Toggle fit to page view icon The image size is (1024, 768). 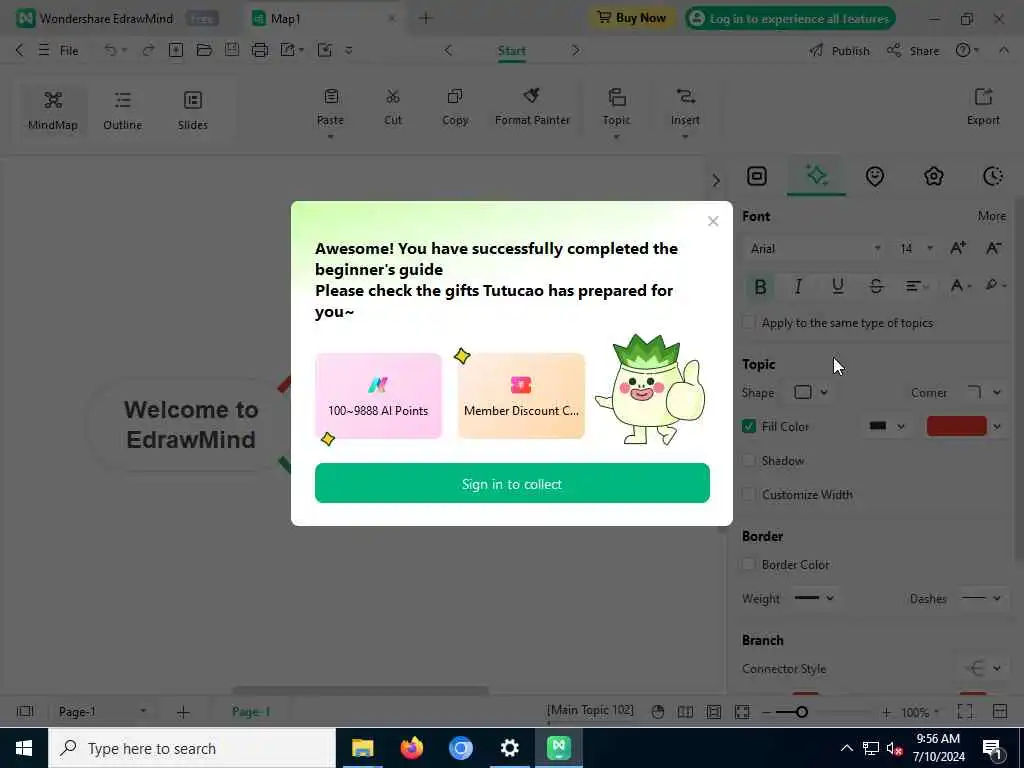point(742,712)
